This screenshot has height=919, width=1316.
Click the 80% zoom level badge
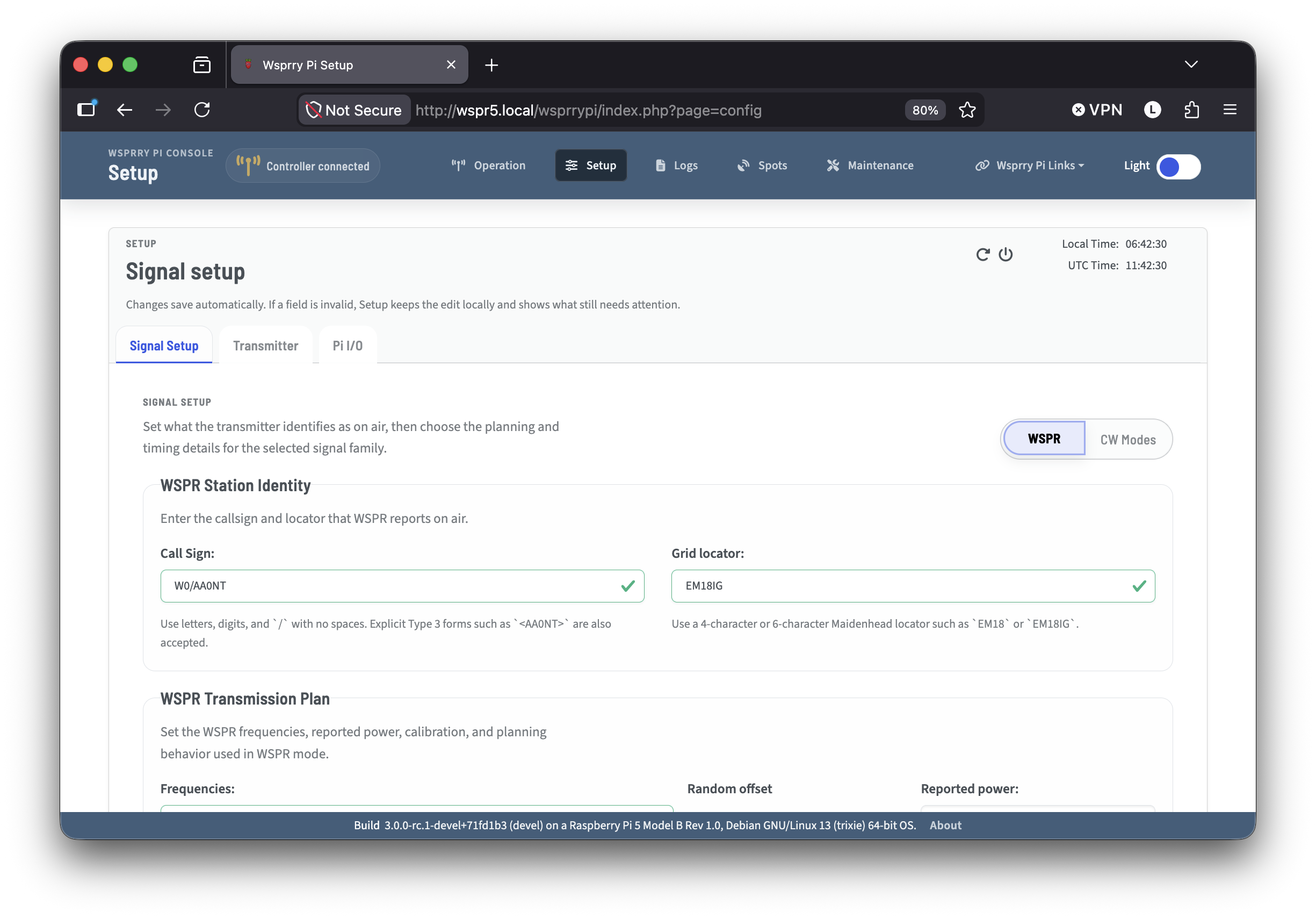pos(924,110)
